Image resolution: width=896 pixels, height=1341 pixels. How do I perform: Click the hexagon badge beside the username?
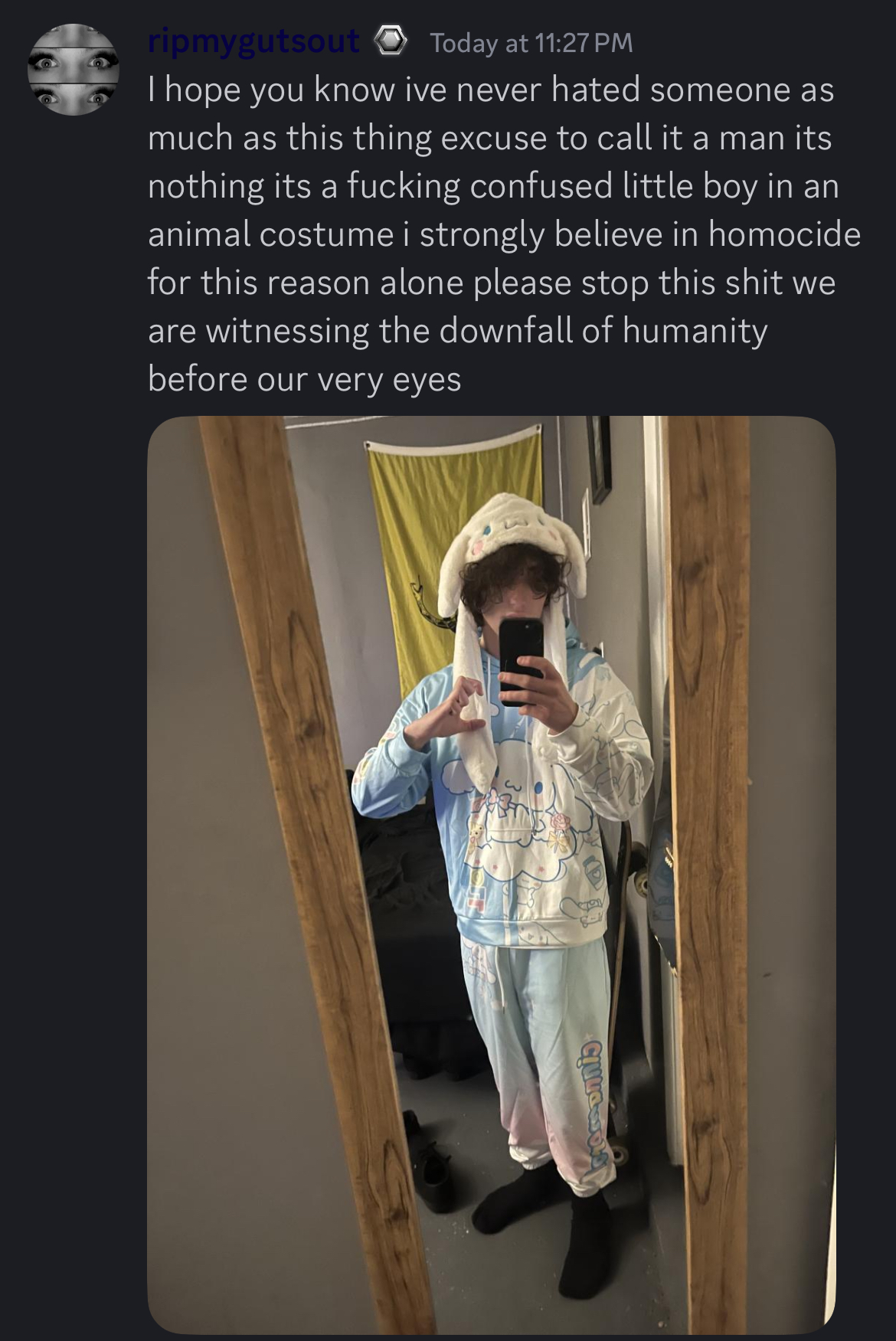[x=391, y=42]
